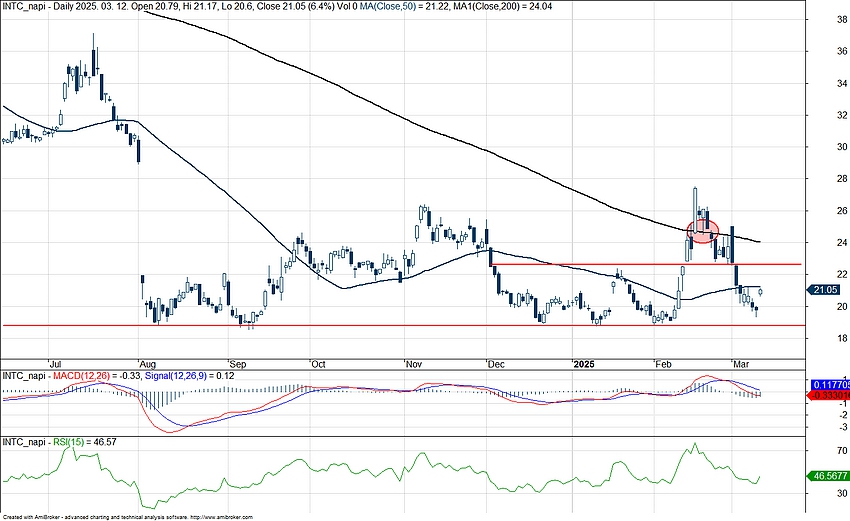This screenshot has width=850, height=521.
Task: Click the Mar label on date axis
Action: point(741,364)
